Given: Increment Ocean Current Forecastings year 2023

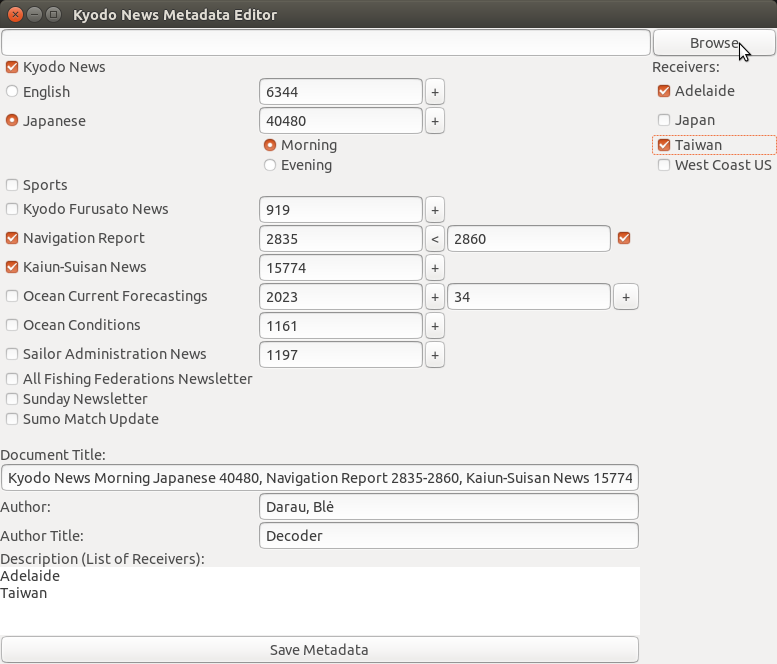Looking at the screenshot, I should pos(435,297).
